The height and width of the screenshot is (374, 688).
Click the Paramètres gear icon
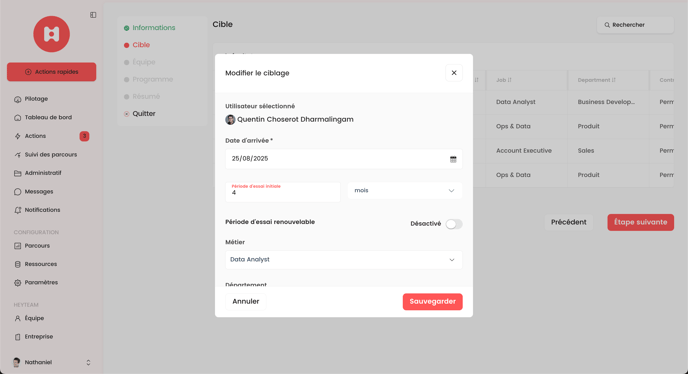coord(18,283)
